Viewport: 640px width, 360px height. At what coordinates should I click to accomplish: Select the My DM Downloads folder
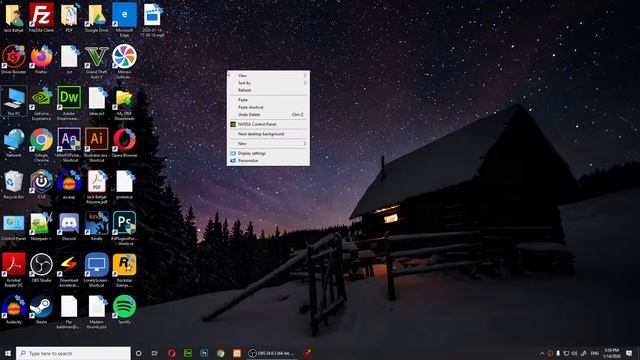124,103
